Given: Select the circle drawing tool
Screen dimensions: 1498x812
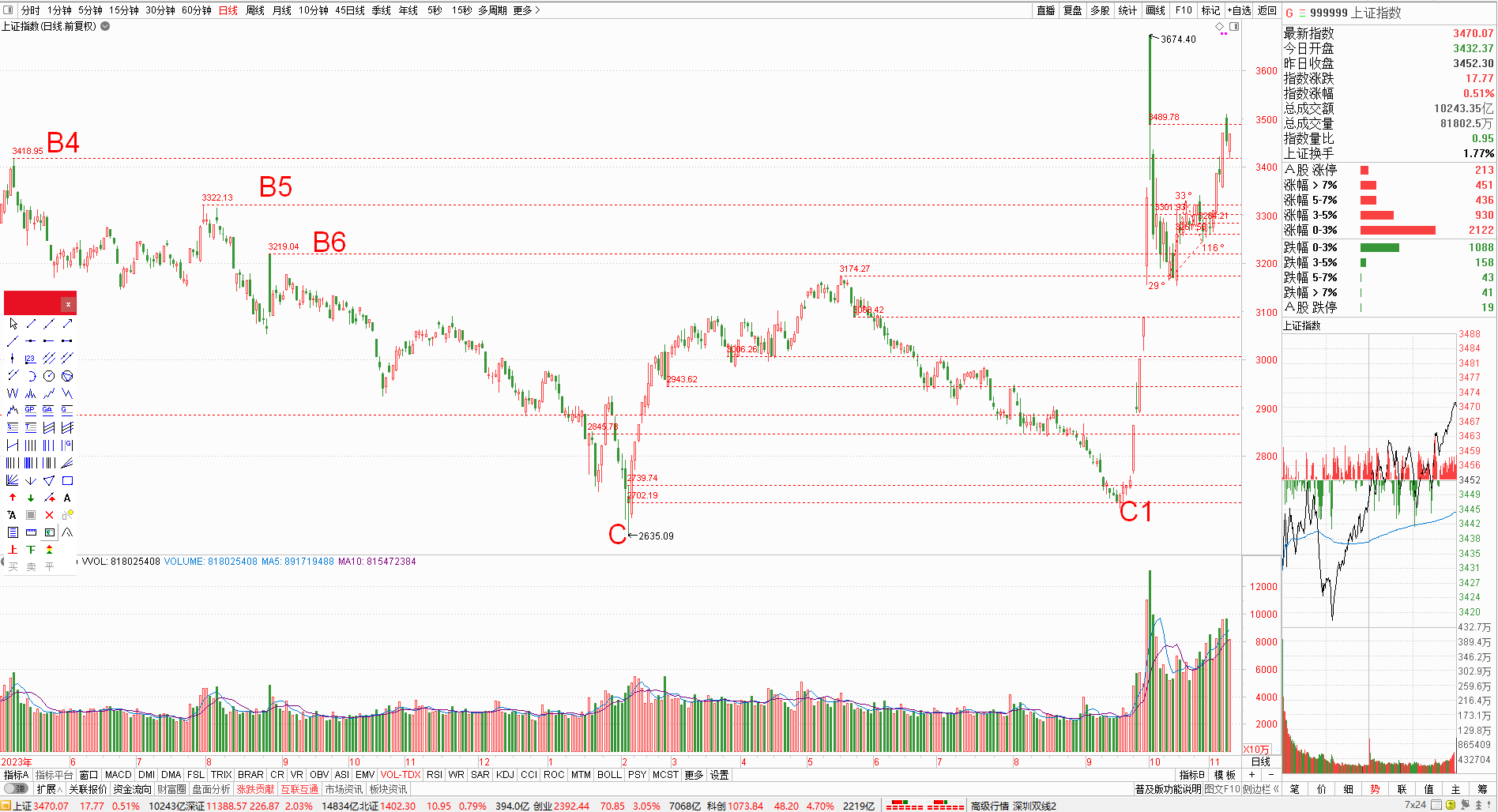Looking at the screenshot, I should [49, 376].
